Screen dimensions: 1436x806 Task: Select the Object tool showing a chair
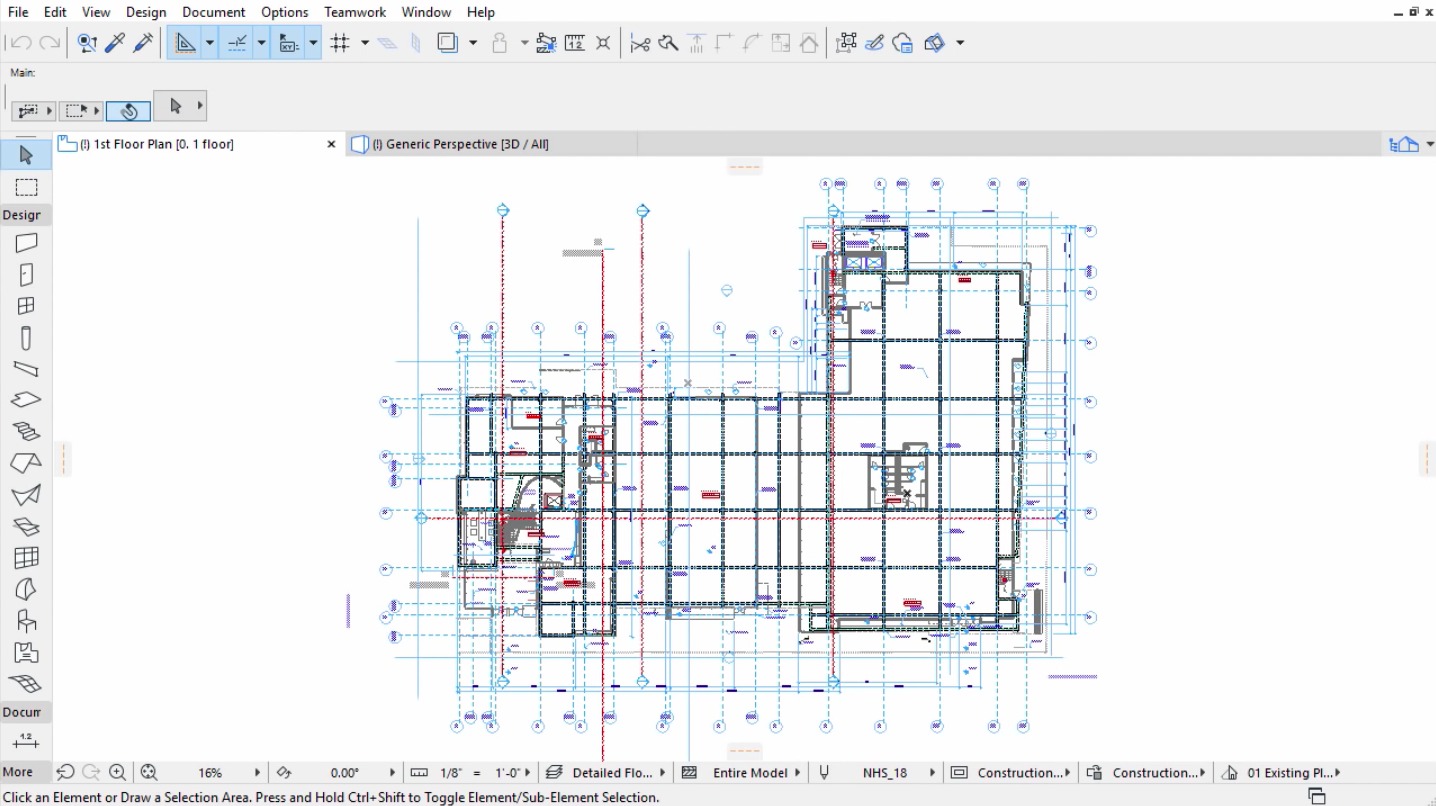(25, 618)
